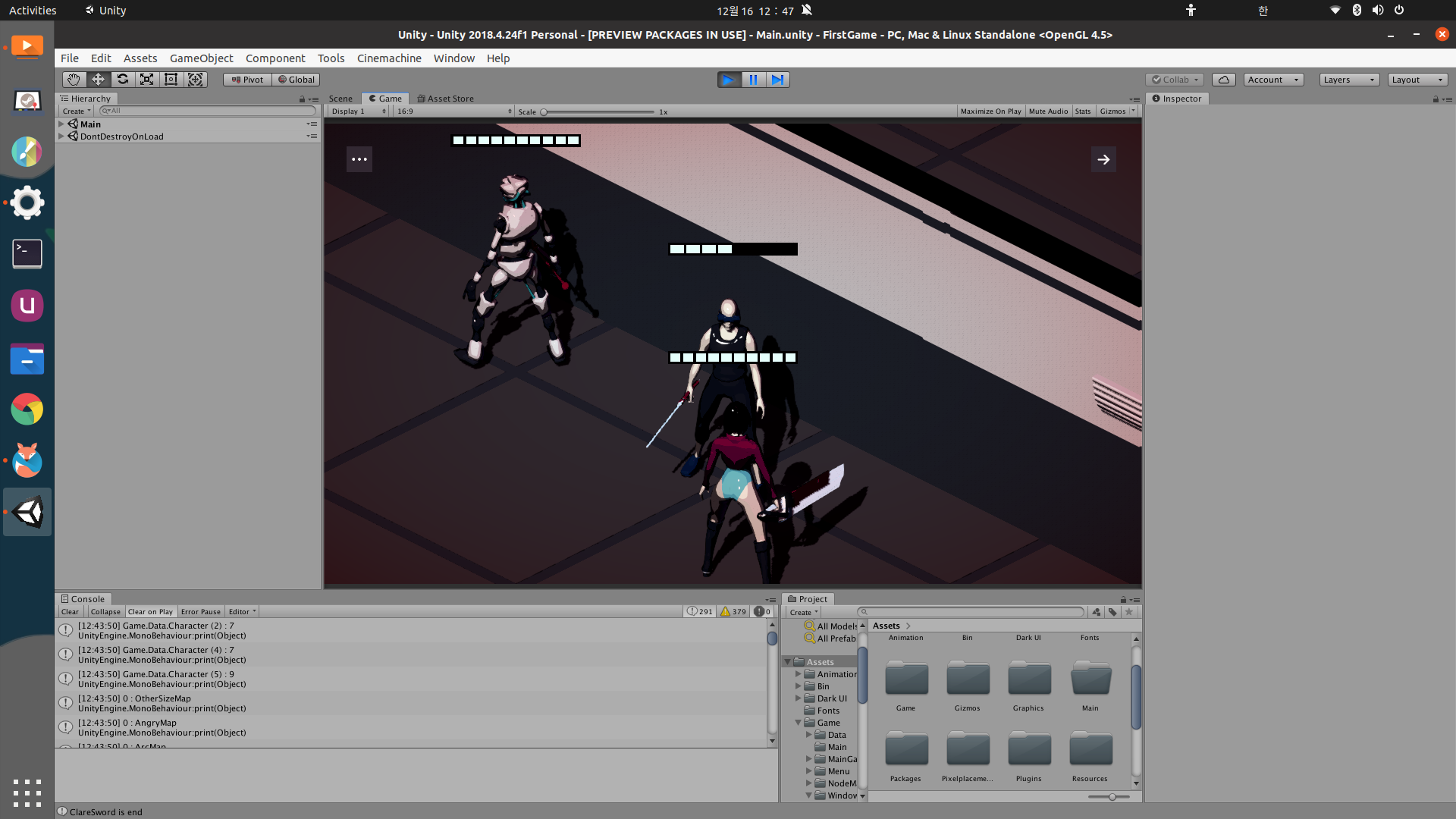Switch to the Scene tab
The width and height of the screenshot is (1456, 819).
point(340,99)
